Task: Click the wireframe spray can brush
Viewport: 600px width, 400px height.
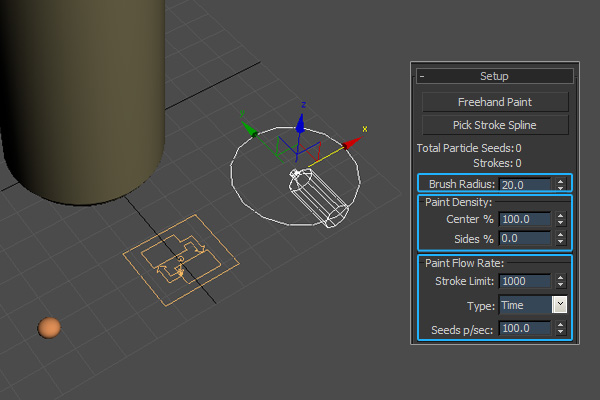Action: [318, 198]
